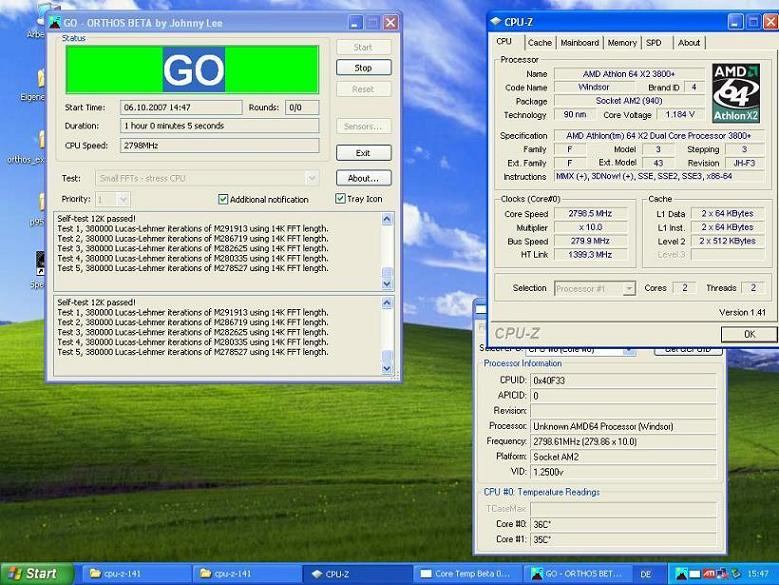The image size is (779, 585).
Task: Click the Core Speed value 2798.5 MHz
Action: [590, 214]
